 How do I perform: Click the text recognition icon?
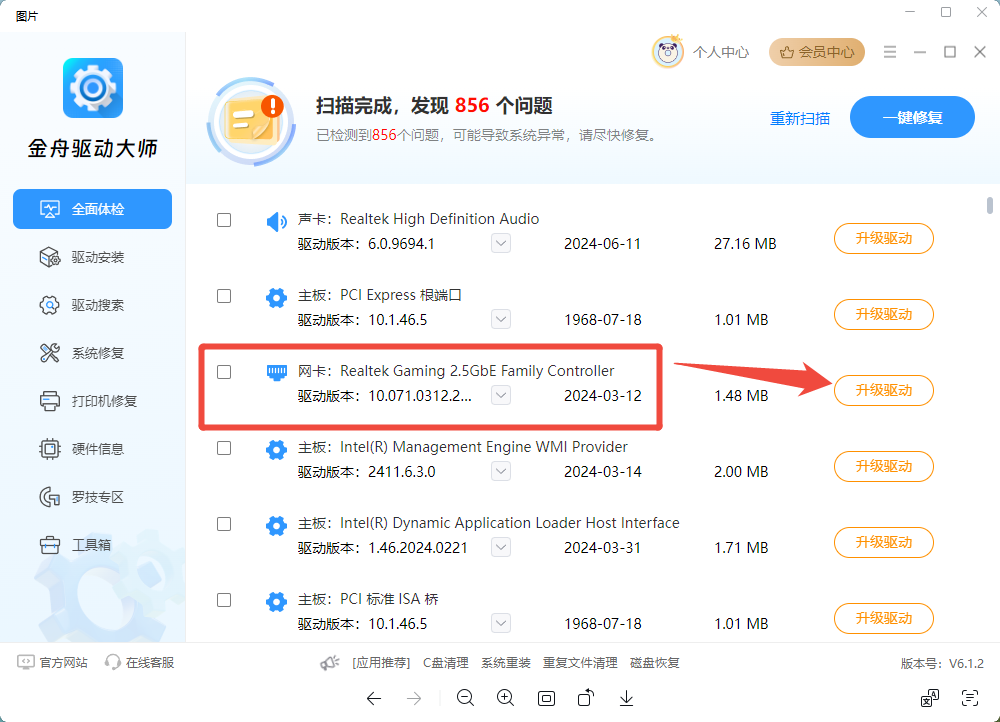(x=969, y=698)
